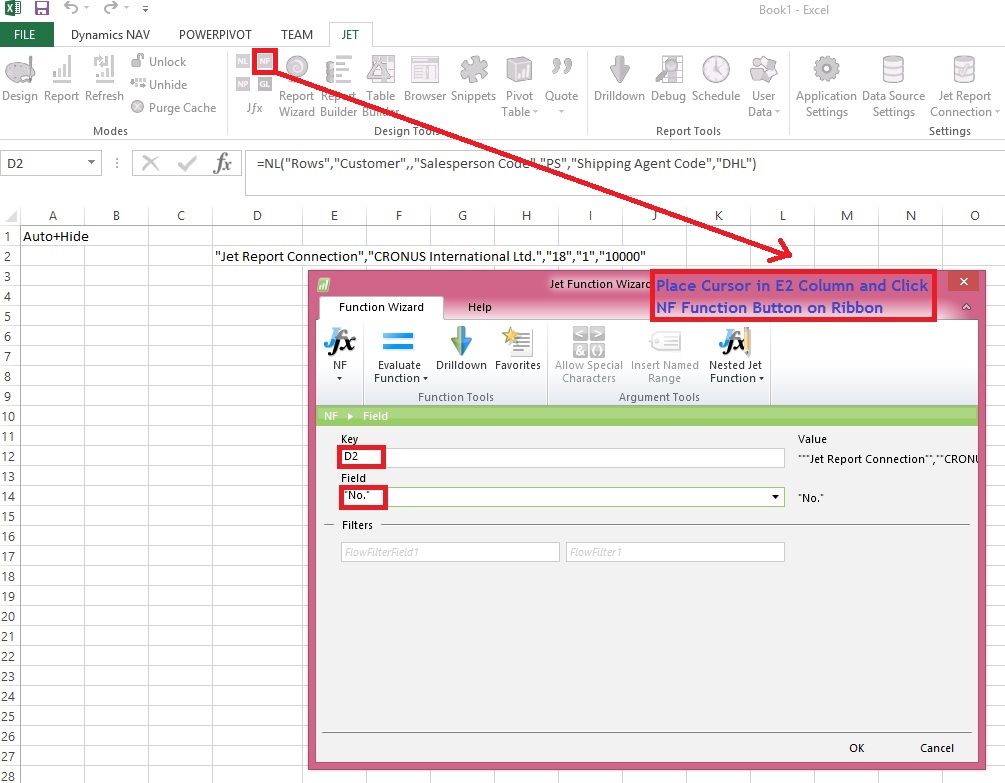
Task: Open Favorites in the Function Wizard
Action: [517, 353]
